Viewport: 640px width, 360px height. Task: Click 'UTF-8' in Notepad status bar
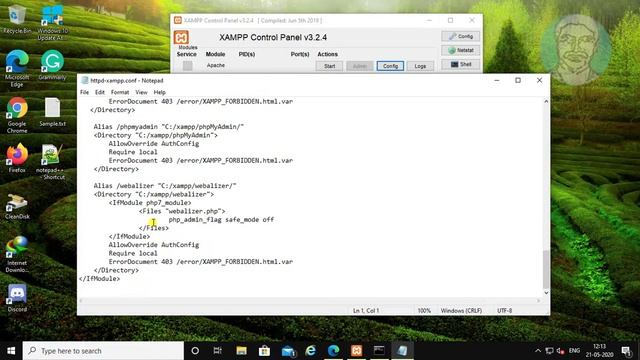(x=504, y=311)
